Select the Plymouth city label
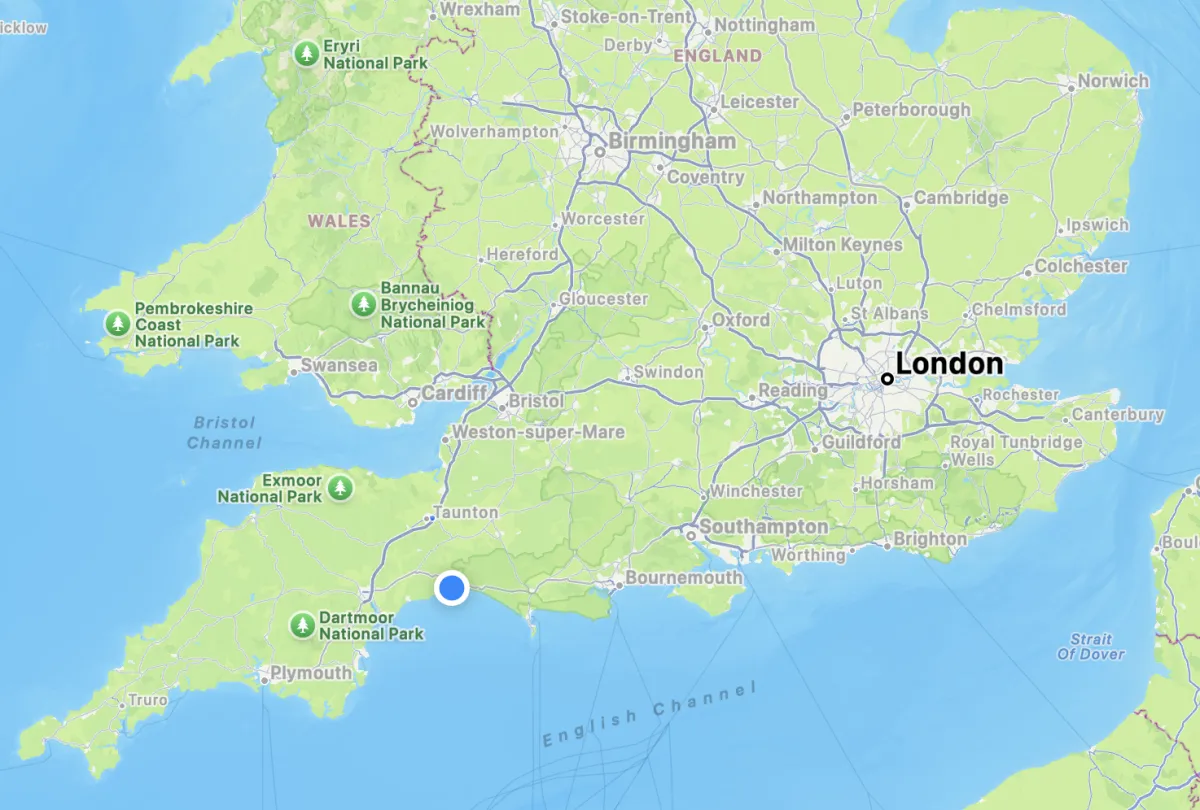 [x=311, y=673]
